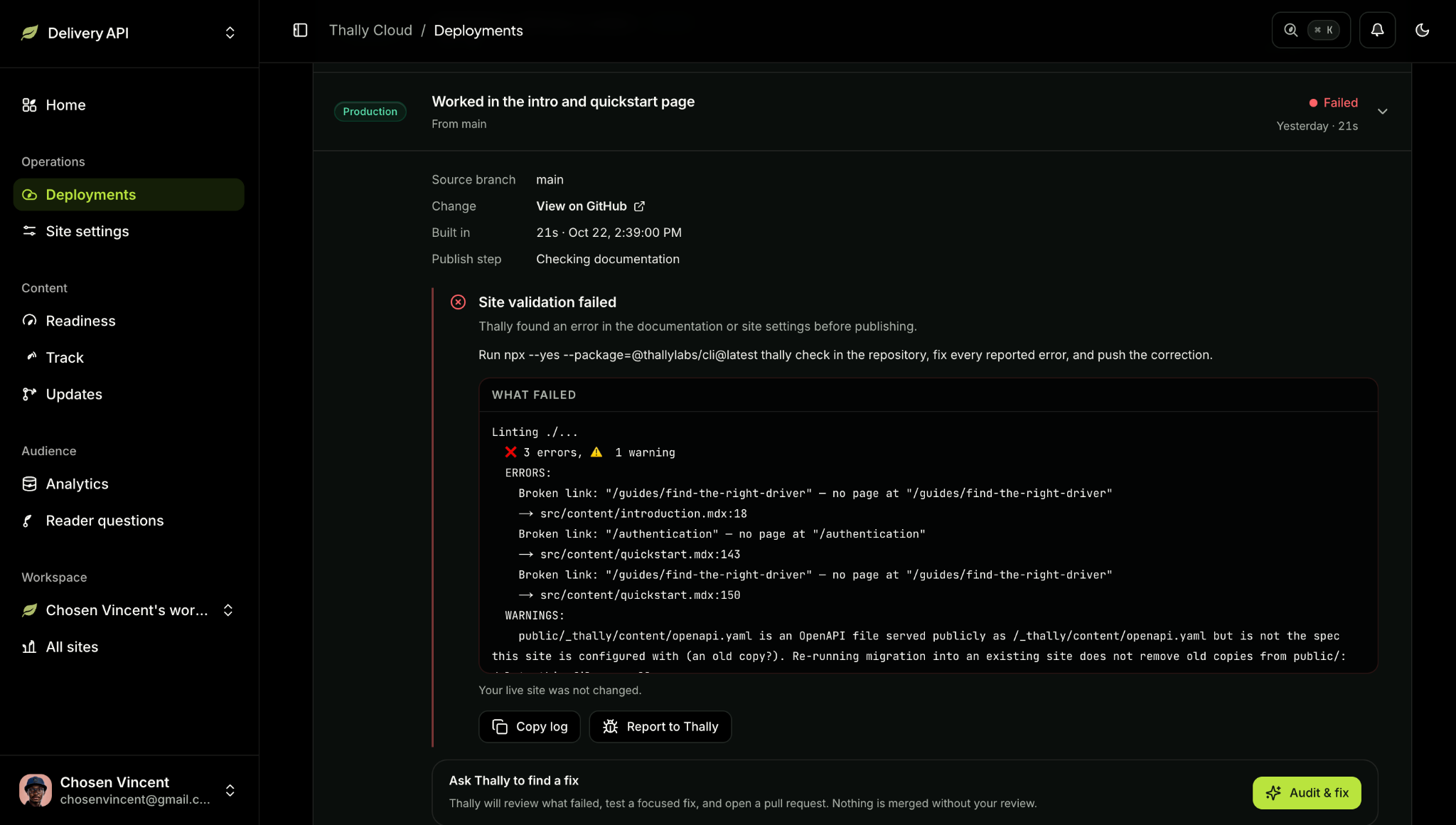Click the Site settings sliders icon
1456x825 pixels.
(29, 231)
